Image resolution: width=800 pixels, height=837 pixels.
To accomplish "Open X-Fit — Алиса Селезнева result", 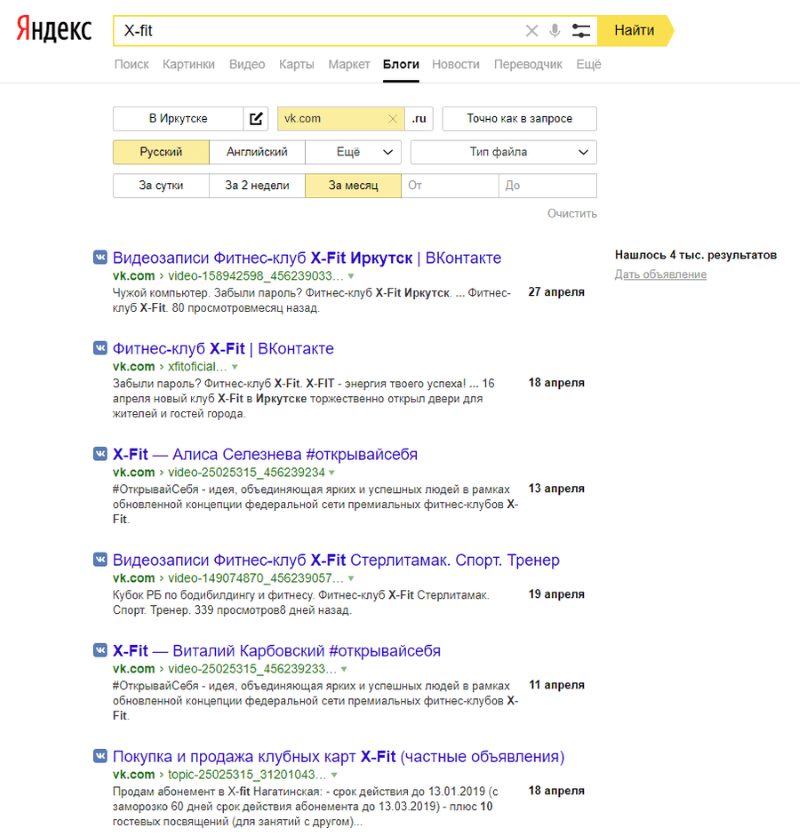I will click(265, 454).
